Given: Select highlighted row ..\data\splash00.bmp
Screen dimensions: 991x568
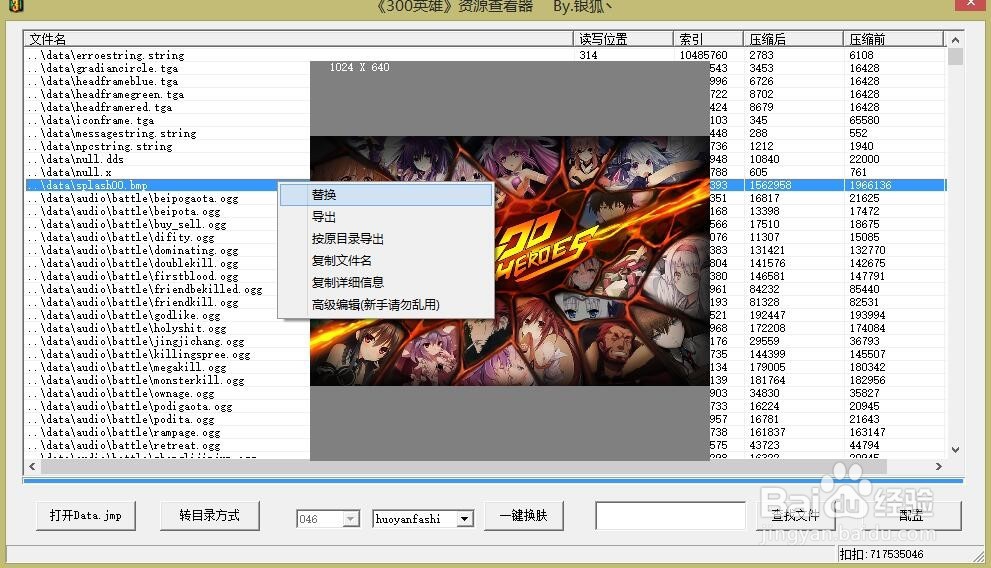Looking at the screenshot, I should [485, 185].
